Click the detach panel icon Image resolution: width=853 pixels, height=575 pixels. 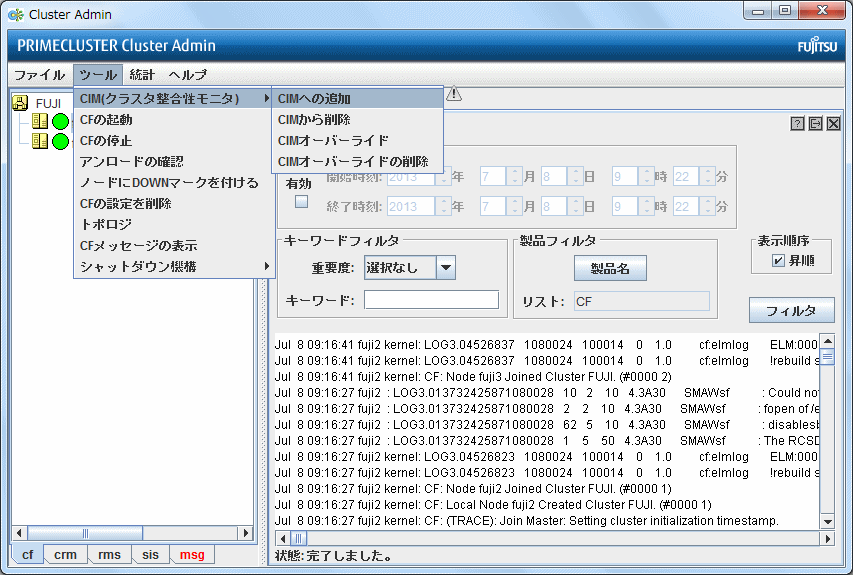click(815, 123)
